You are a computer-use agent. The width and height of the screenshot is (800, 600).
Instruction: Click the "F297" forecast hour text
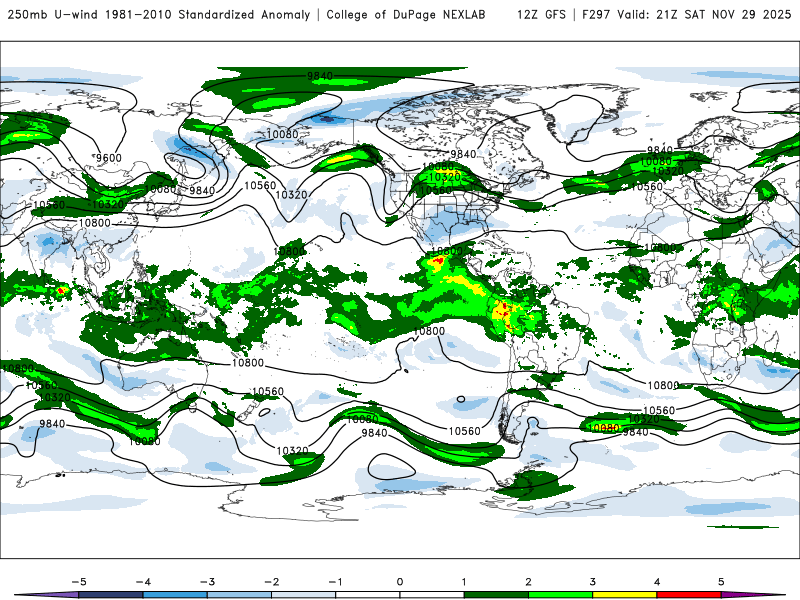pyautogui.click(x=596, y=15)
